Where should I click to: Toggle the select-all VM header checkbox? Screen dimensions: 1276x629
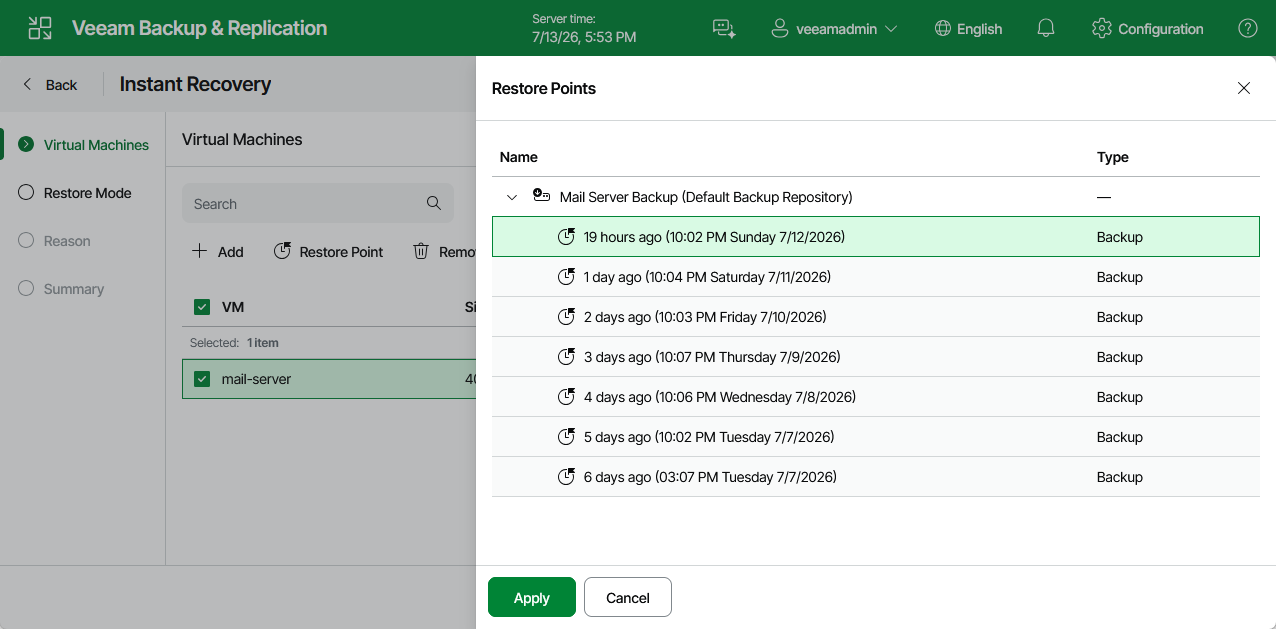[202, 307]
